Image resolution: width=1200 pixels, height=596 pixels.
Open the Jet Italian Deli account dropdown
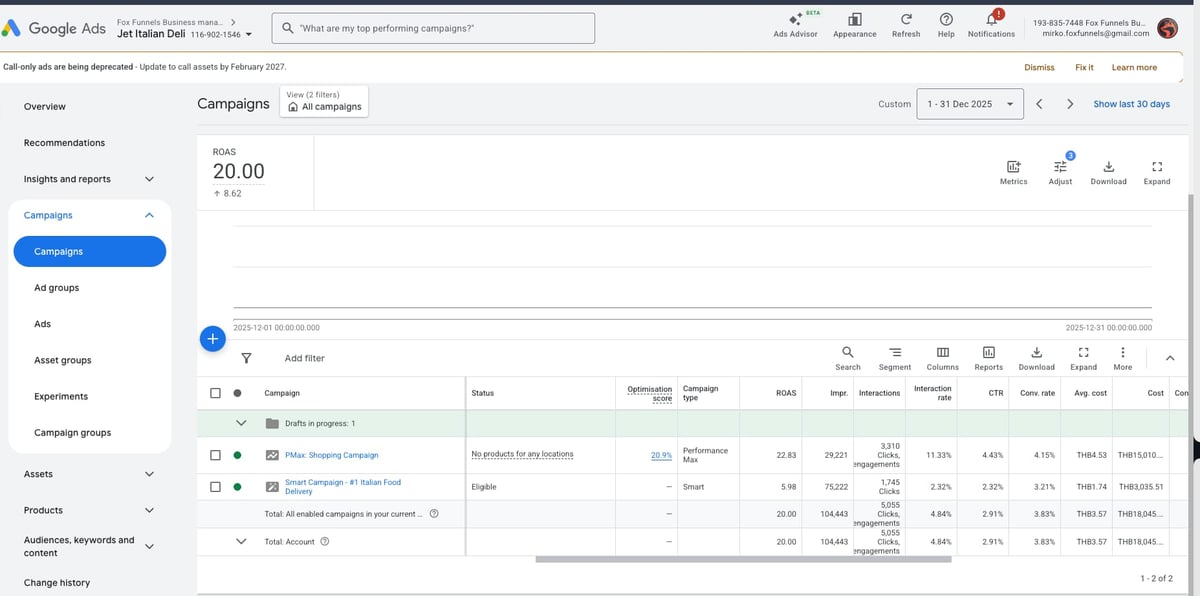point(184,34)
